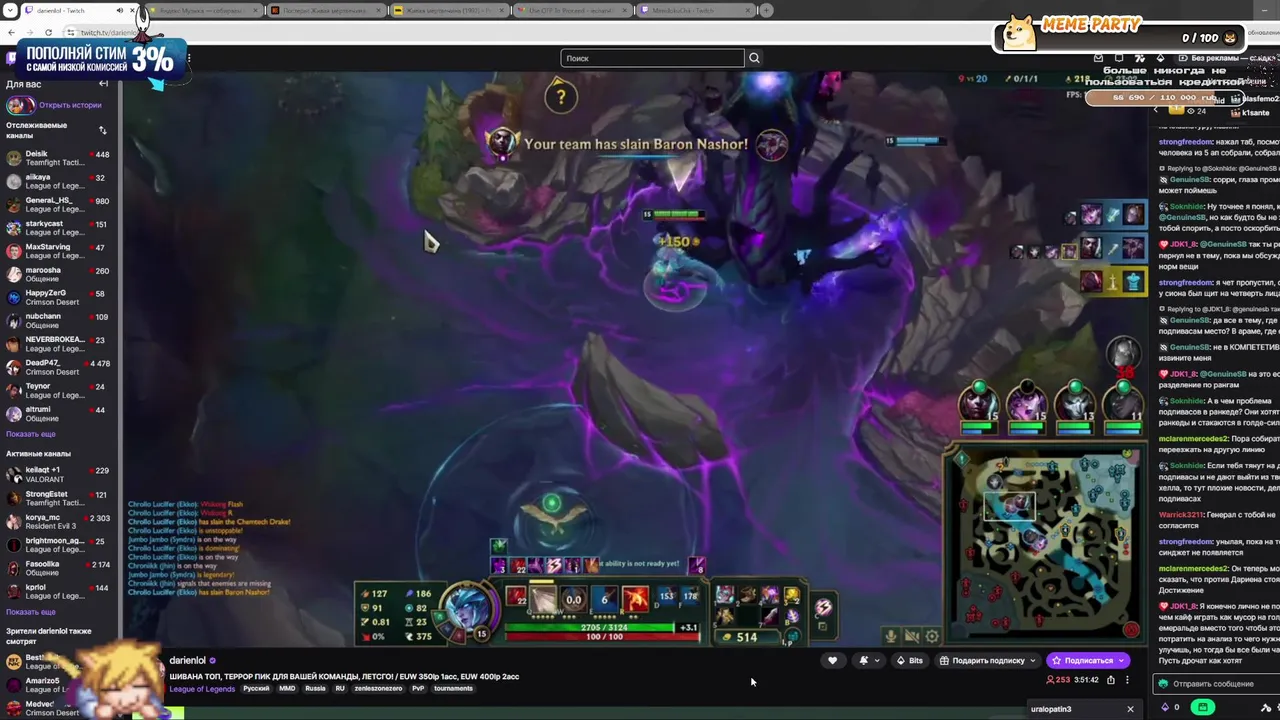The width and height of the screenshot is (1280, 720).
Task: Open DeadP47 channel in sidebar
Action: coord(60,367)
